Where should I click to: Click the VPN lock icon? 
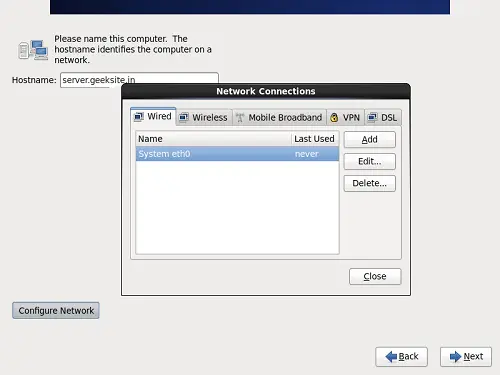coord(334,118)
